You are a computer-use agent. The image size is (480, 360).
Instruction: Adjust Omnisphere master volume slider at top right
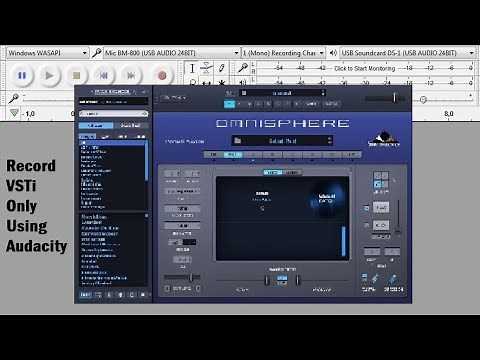pyautogui.click(x=386, y=98)
